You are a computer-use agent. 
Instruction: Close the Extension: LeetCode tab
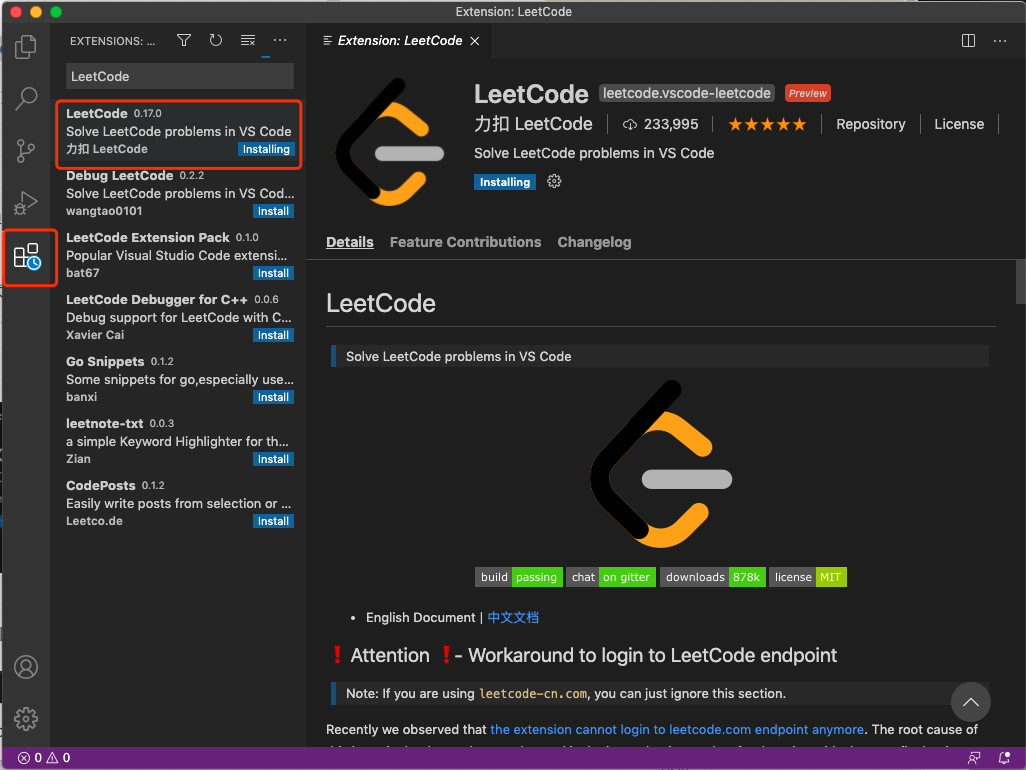(x=475, y=41)
